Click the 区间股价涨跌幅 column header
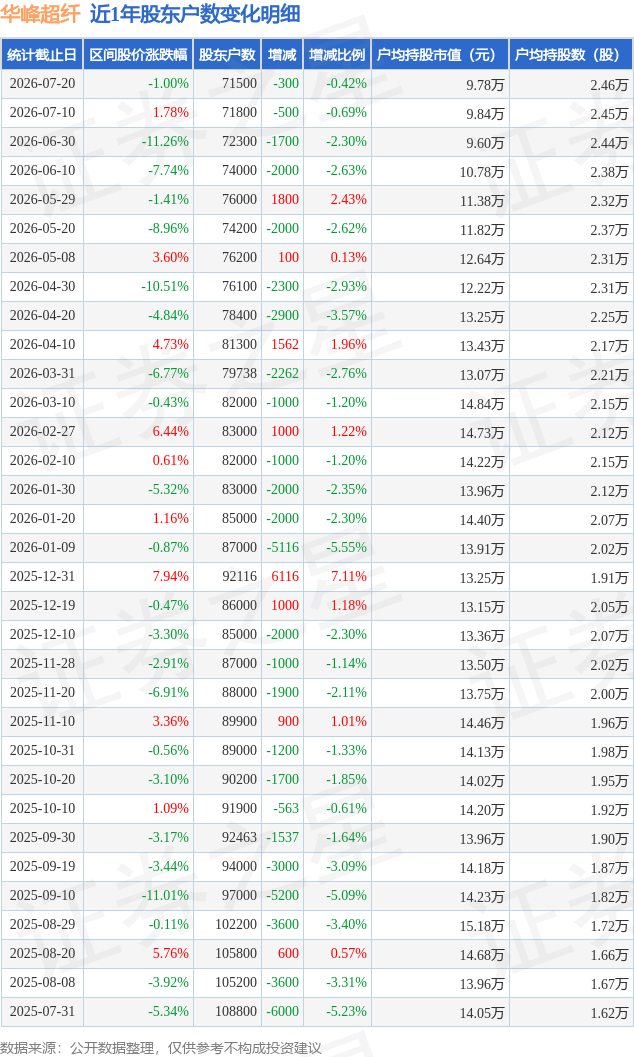The width and height of the screenshot is (634, 1057). pyautogui.click(x=138, y=55)
